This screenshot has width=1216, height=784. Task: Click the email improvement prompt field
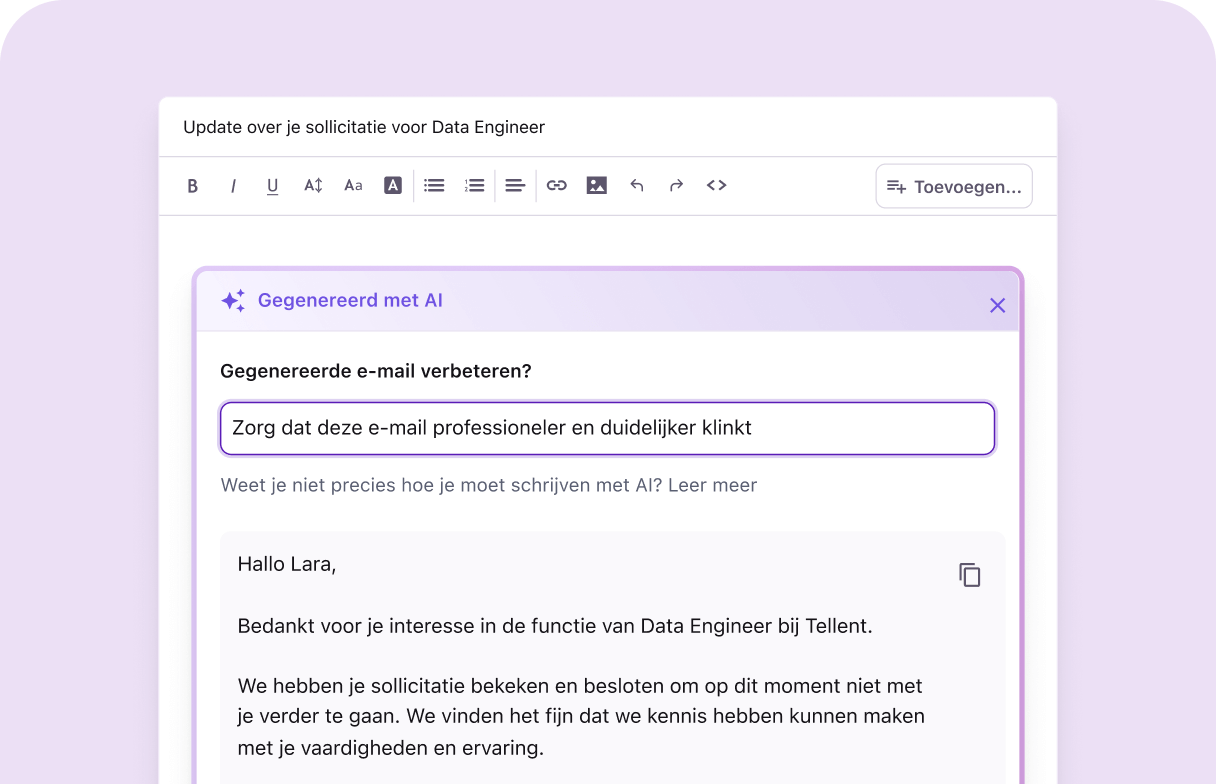click(606, 427)
